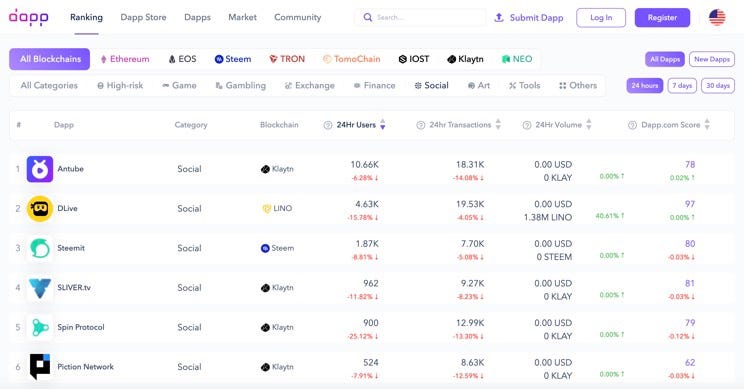Click the dapp logo

click(28, 17)
